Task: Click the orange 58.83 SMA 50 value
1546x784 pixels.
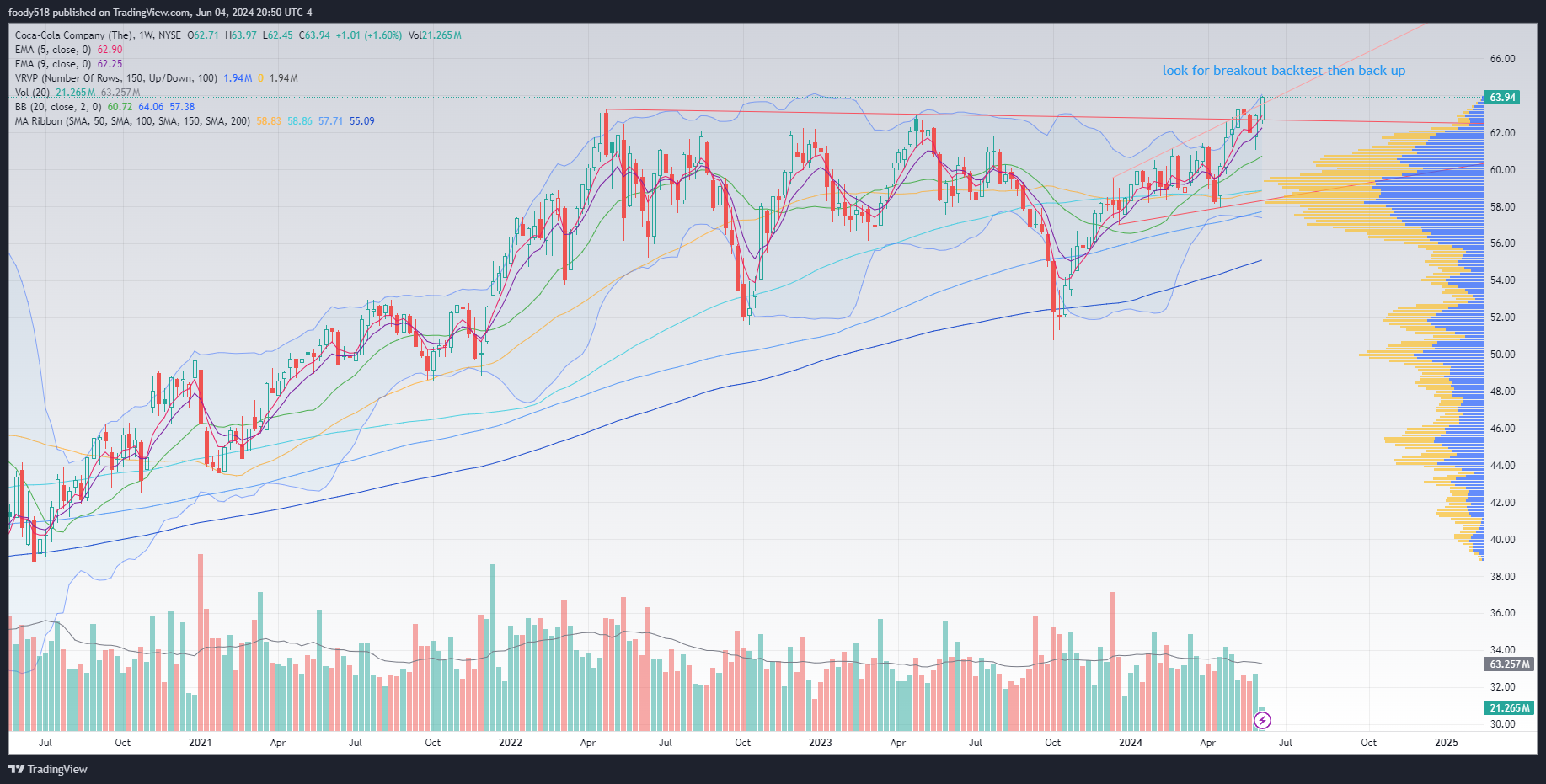Action: [269, 121]
